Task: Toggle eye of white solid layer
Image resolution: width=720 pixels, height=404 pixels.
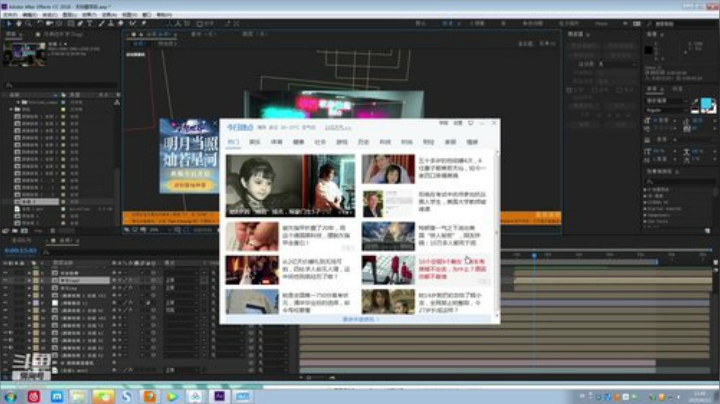Action: click(x=6, y=303)
